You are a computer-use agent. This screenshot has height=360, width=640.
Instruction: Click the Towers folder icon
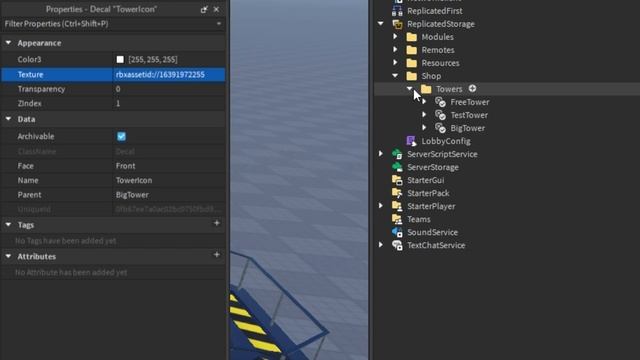pos(426,89)
